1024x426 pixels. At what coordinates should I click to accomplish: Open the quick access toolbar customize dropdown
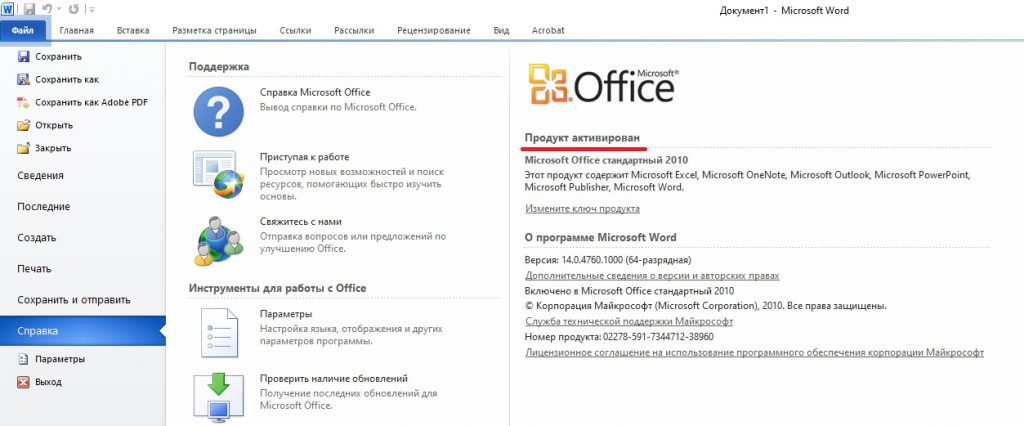pos(91,10)
